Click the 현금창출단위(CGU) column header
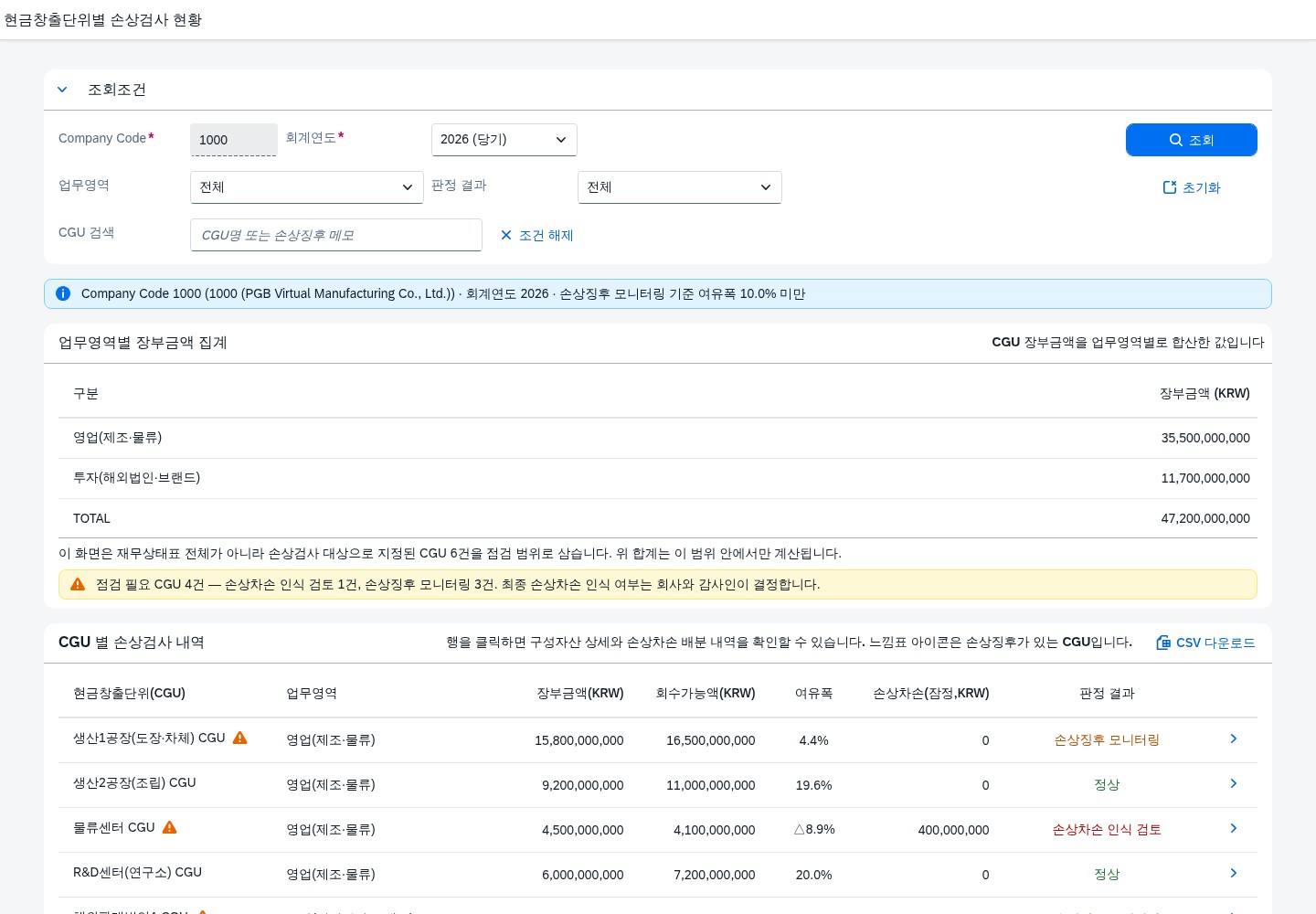1316x914 pixels. (x=129, y=694)
